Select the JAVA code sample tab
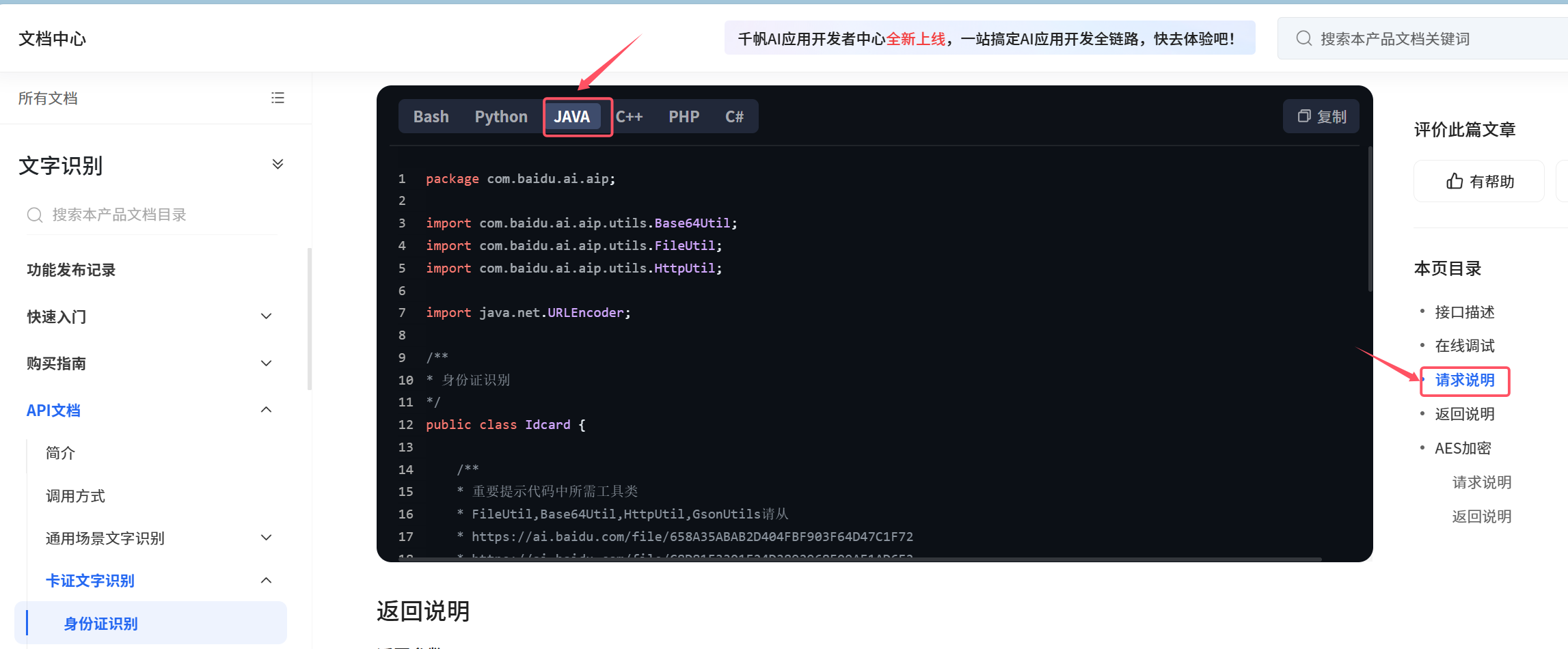Screen dimensions: 1568x649 click(x=573, y=116)
